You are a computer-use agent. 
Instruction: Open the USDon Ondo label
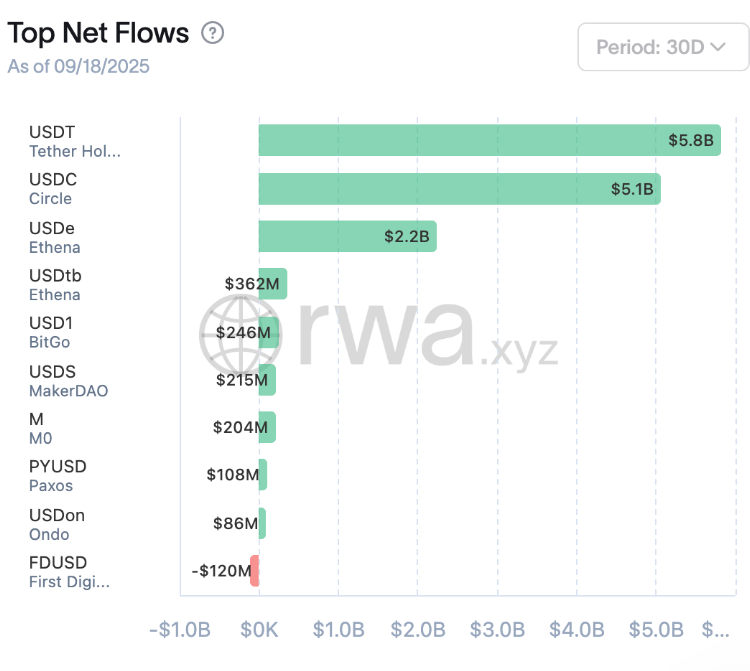(56, 524)
